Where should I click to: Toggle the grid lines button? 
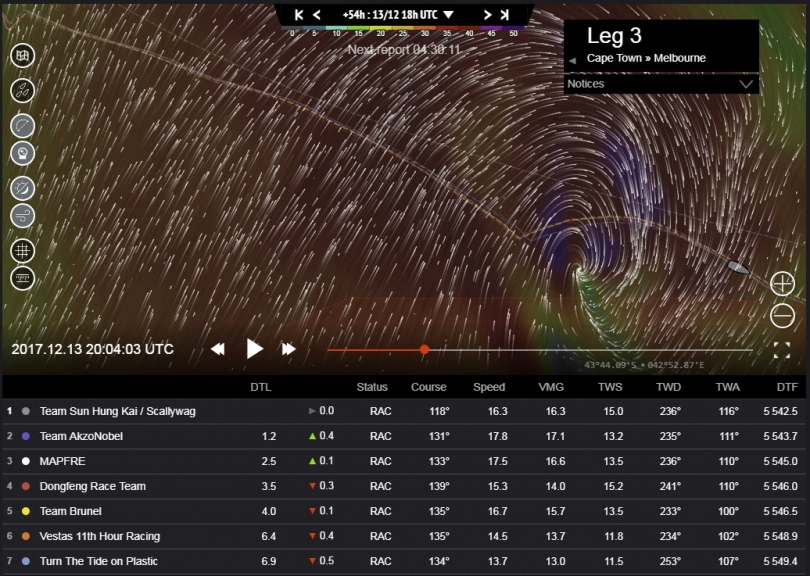click(x=23, y=251)
